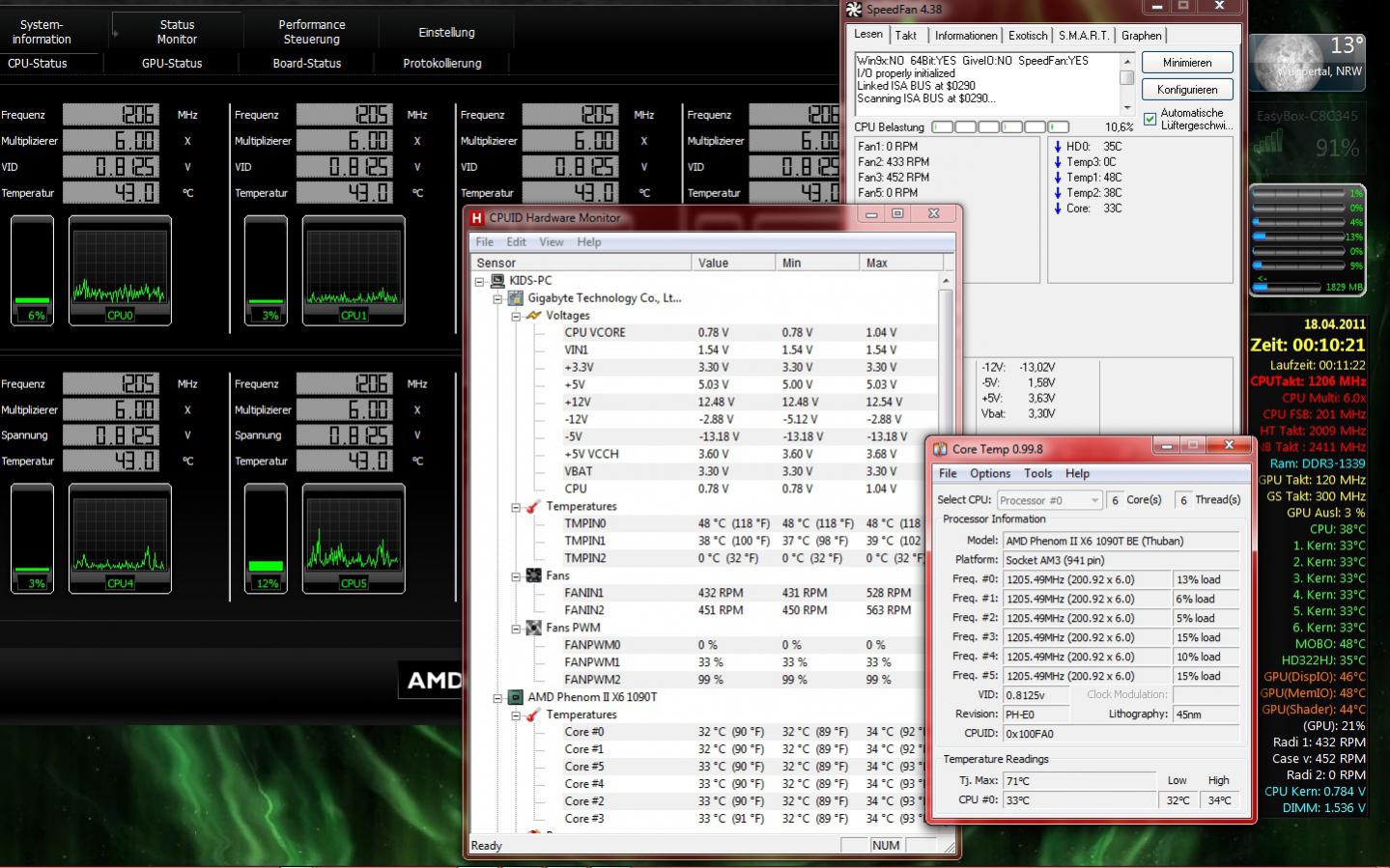Switch to the Takt tab in SpeedFan
This screenshot has width=1390, height=868.
tap(906, 36)
